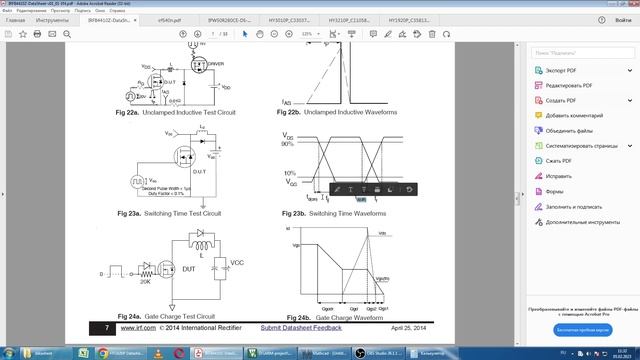The image size is (640, 360).
Task: Switch to the irf540n.pdf tab
Action: (169, 20)
